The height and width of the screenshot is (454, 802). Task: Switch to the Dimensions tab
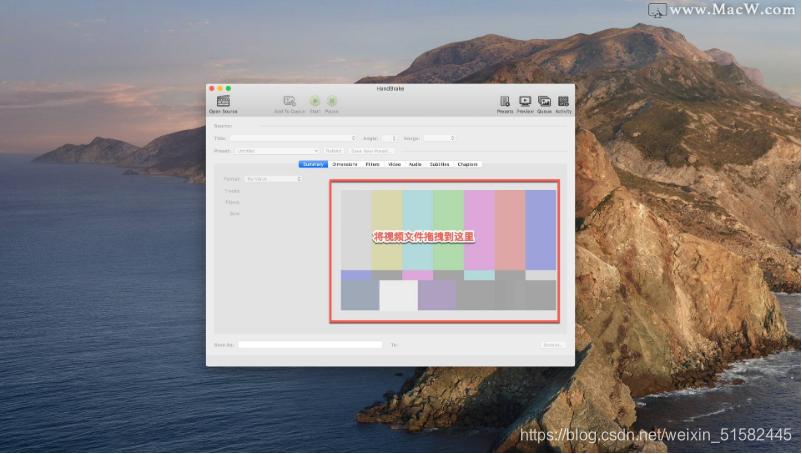pyautogui.click(x=344, y=164)
